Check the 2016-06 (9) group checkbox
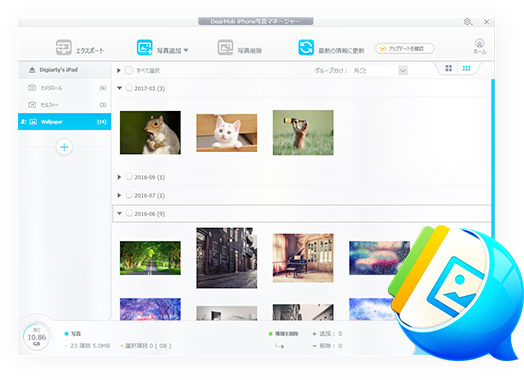The width and height of the screenshot is (524, 380). tap(129, 213)
